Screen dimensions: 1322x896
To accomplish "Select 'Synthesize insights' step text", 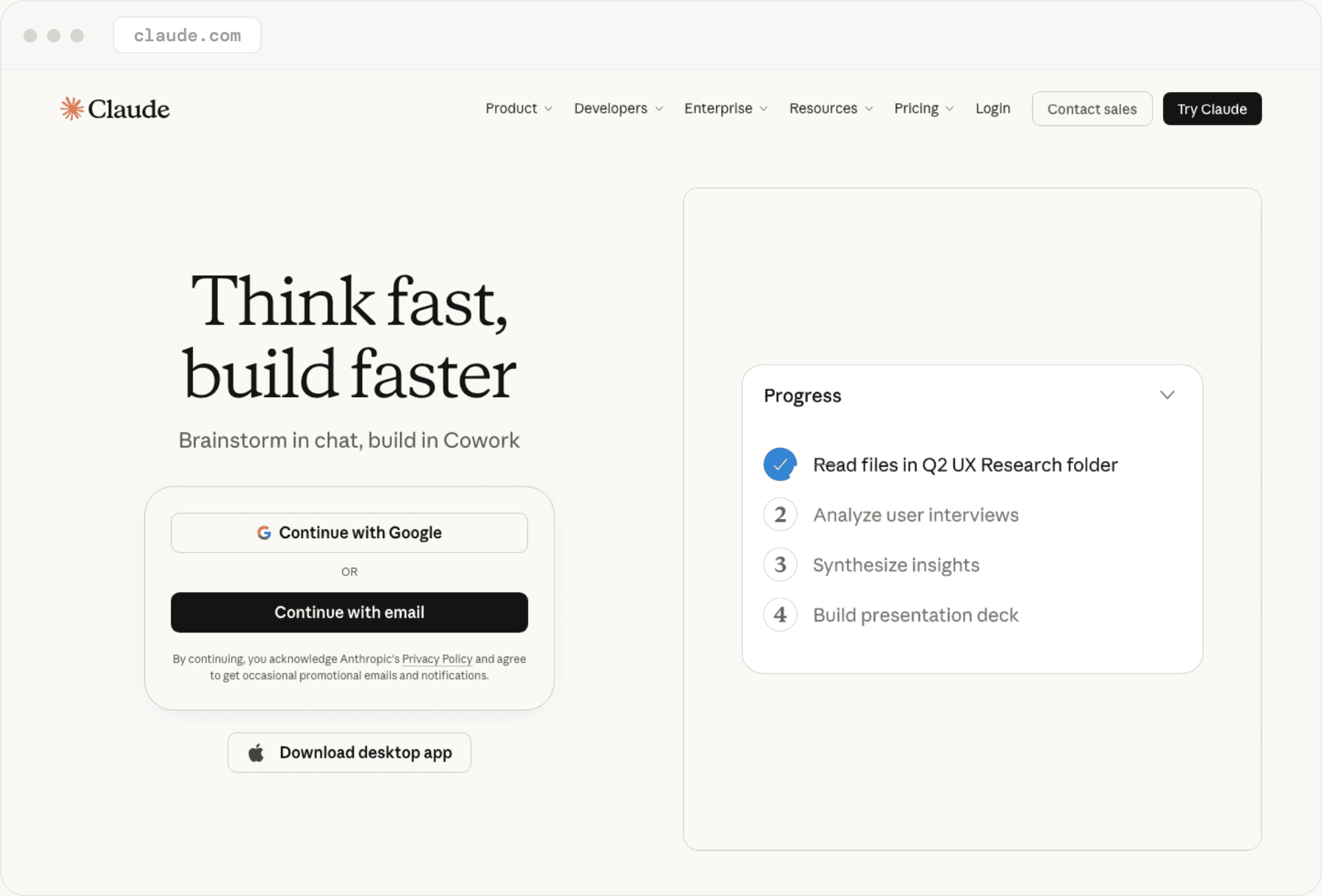I will [896, 565].
